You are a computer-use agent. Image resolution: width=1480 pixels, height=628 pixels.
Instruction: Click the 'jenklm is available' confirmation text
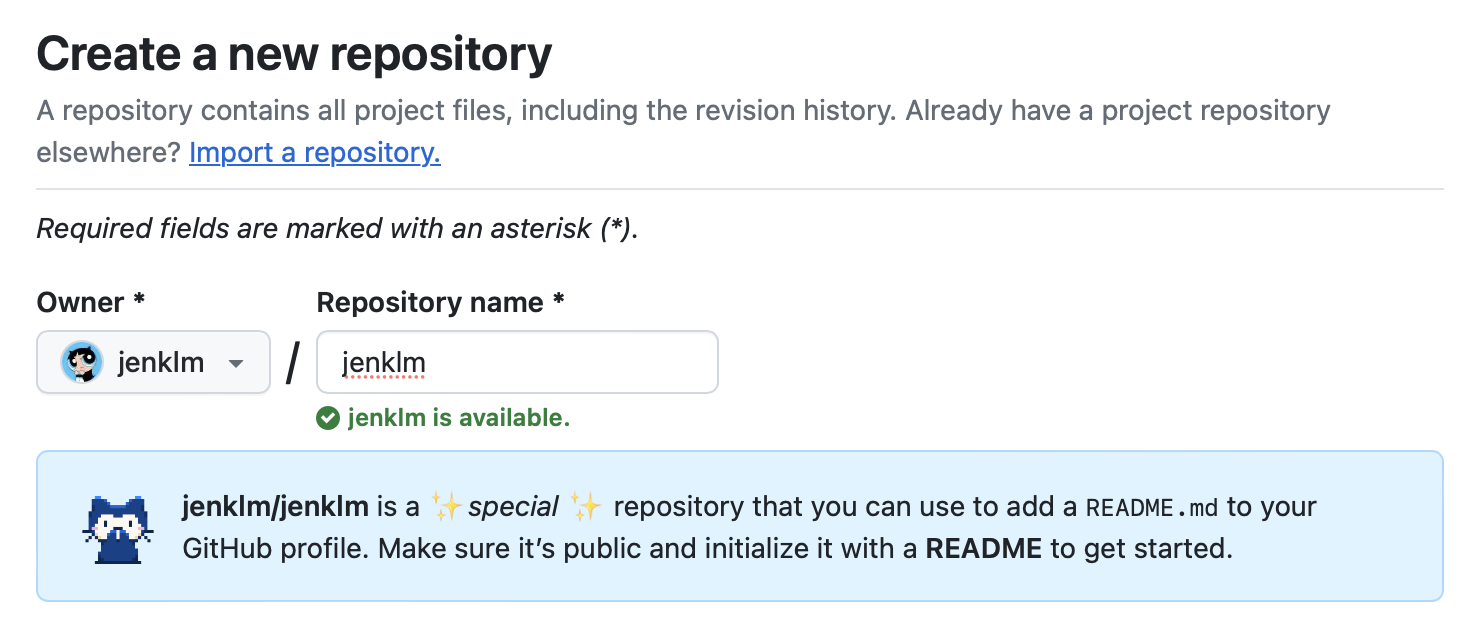(x=458, y=418)
